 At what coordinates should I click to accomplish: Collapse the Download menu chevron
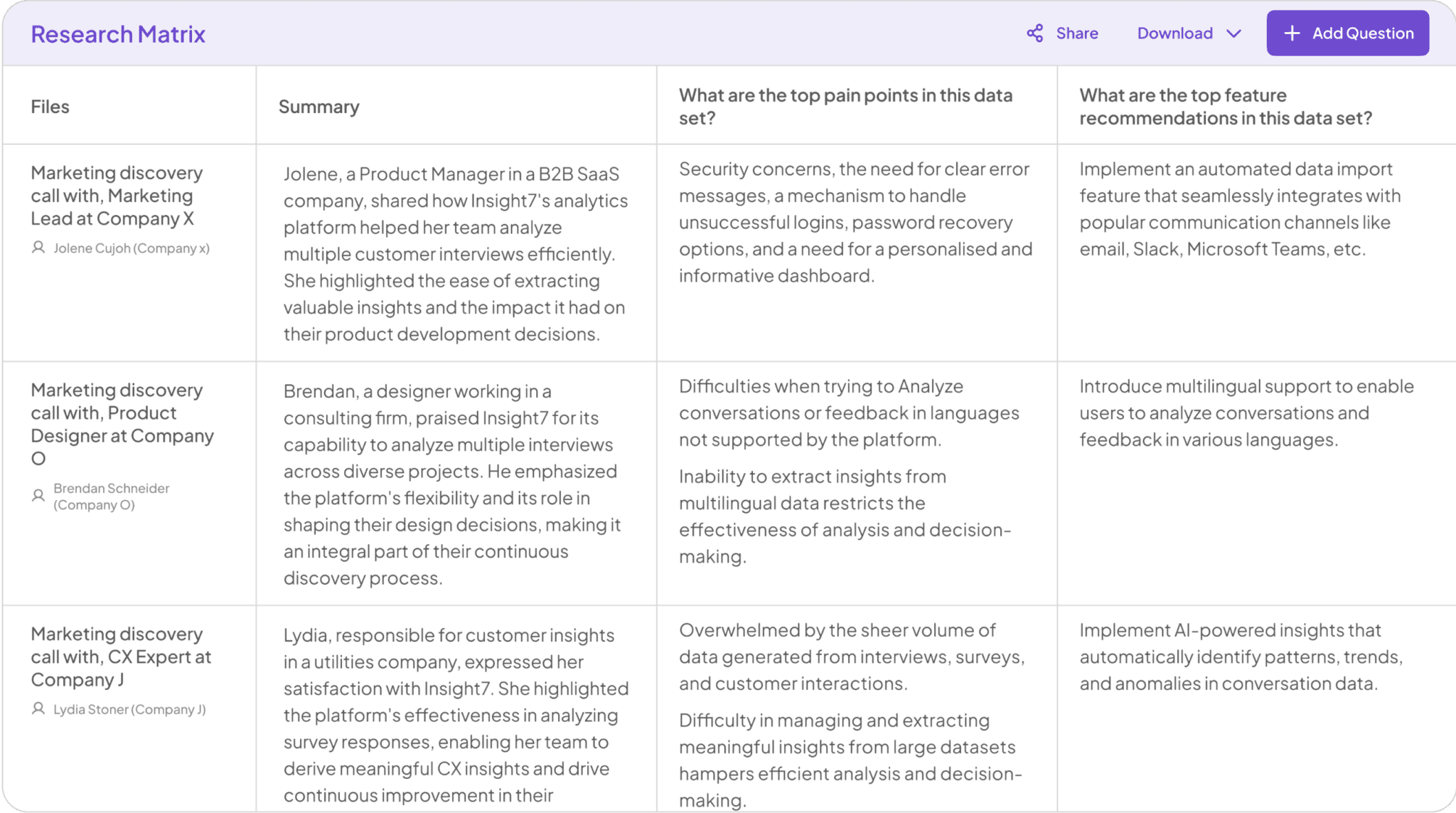pos(1234,33)
